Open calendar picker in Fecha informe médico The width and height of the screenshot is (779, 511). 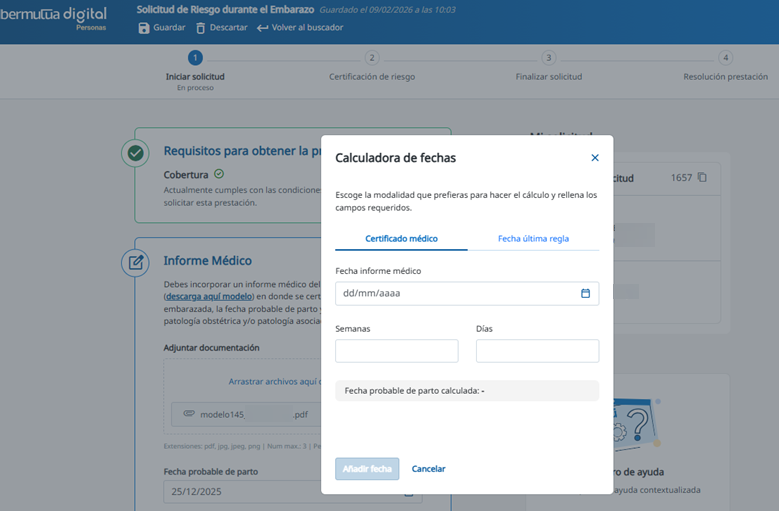point(586,293)
